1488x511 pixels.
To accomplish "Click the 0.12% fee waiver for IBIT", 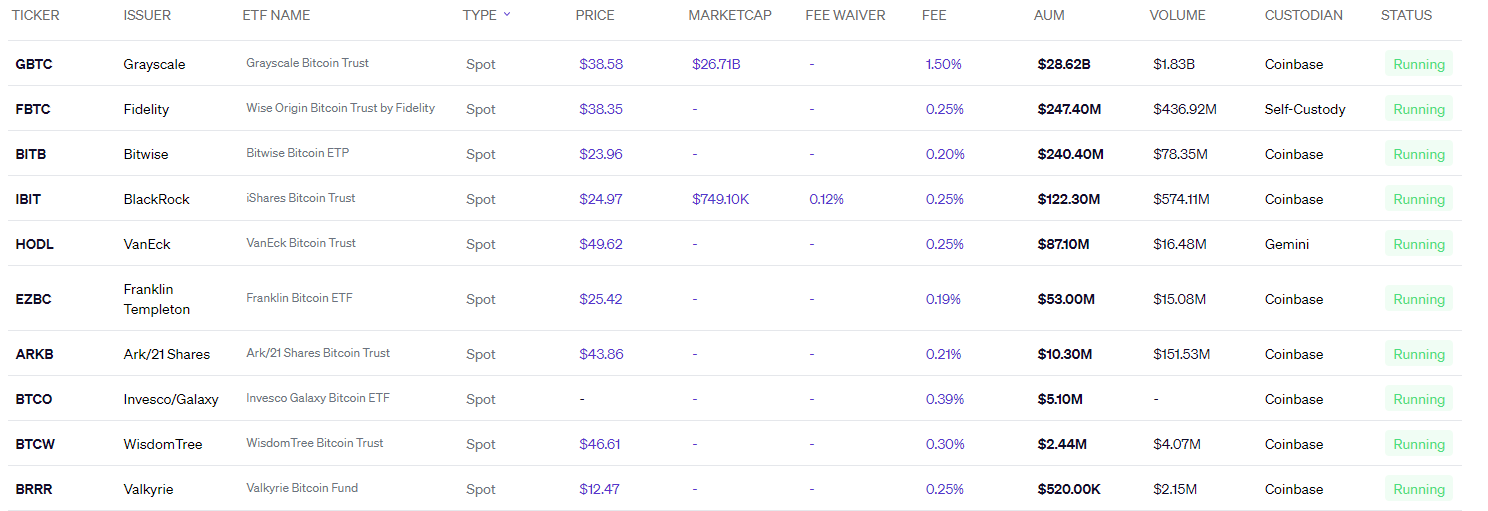I will 826,199.
